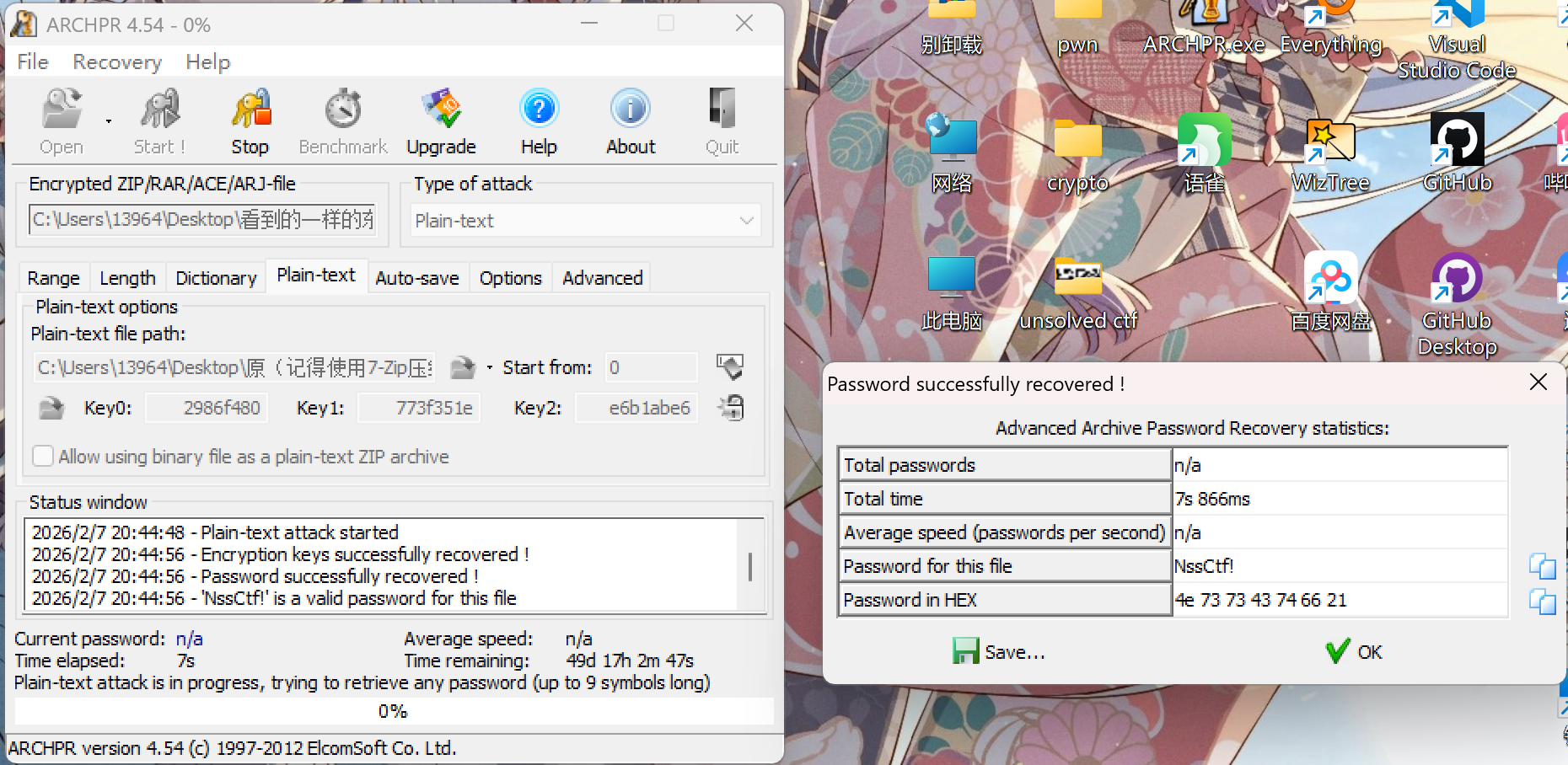Image resolution: width=1568 pixels, height=765 pixels.
Task: Select the HEX value 4e 73 73 43 74 66 21
Action: (x=1340, y=600)
